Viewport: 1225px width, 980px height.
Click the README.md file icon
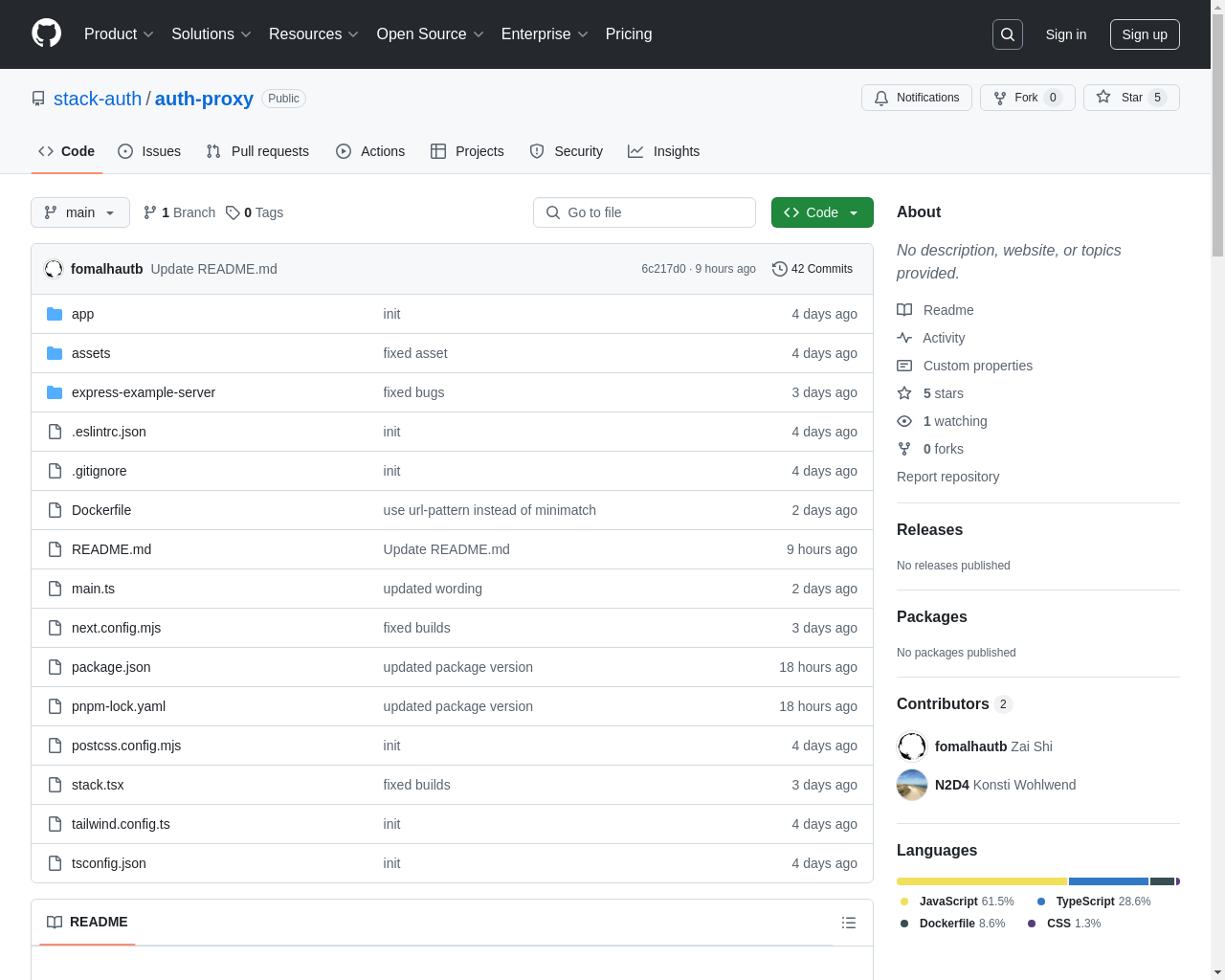click(x=55, y=549)
